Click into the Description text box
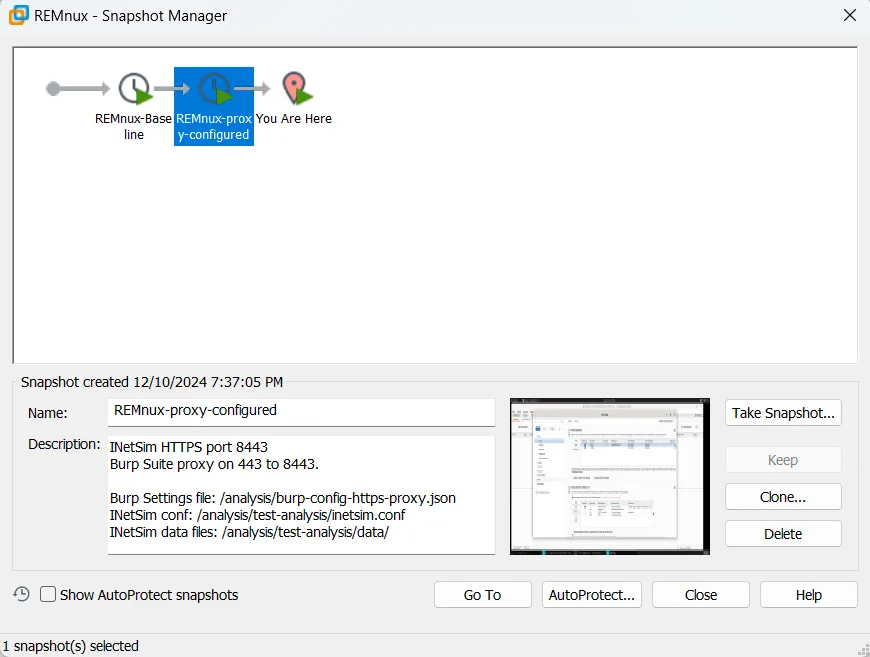 [x=301, y=494]
